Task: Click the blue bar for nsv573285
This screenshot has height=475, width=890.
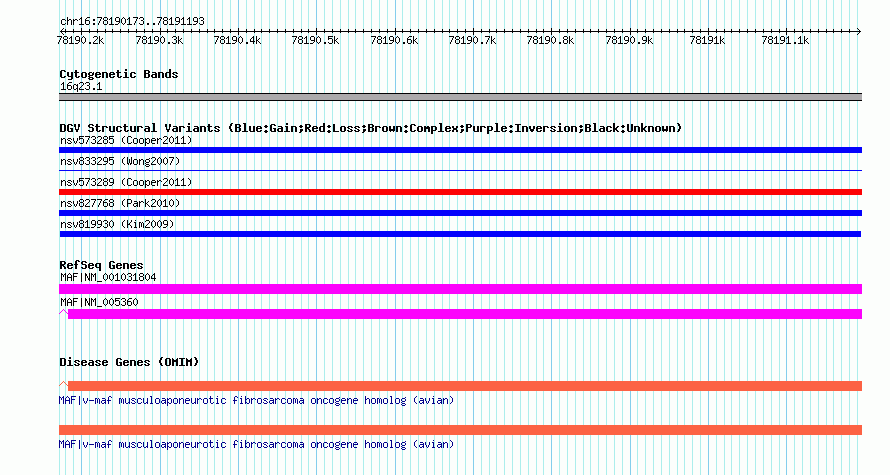Action: click(460, 150)
